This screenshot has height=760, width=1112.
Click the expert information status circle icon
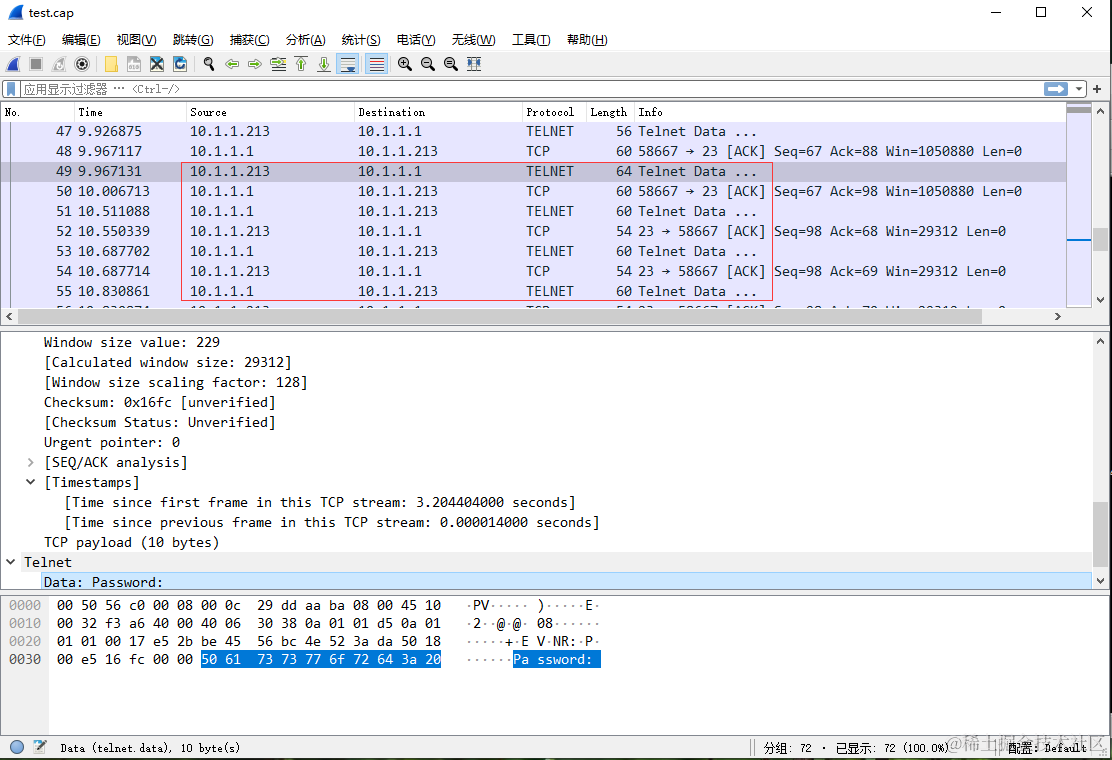tap(17, 747)
